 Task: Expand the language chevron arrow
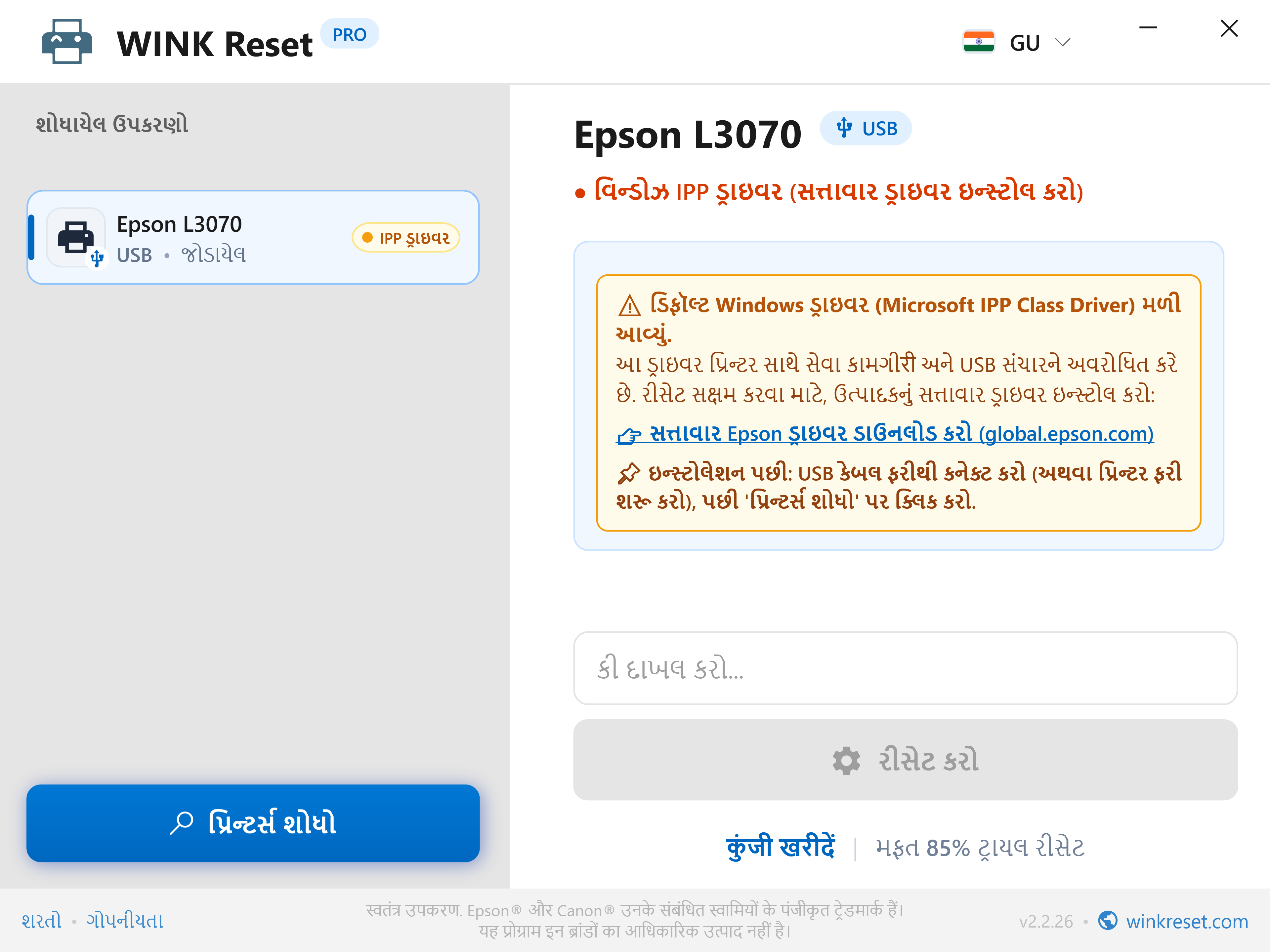pyautogui.click(x=1063, y=42)
